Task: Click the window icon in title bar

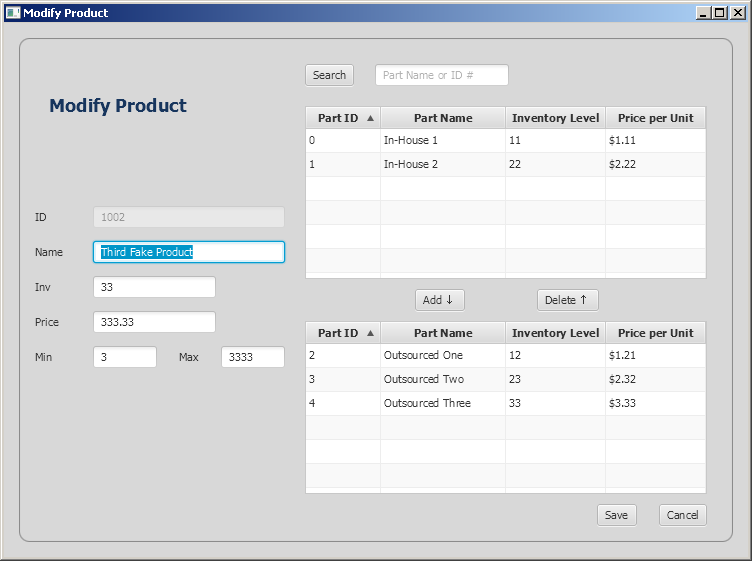Action: 12,13
